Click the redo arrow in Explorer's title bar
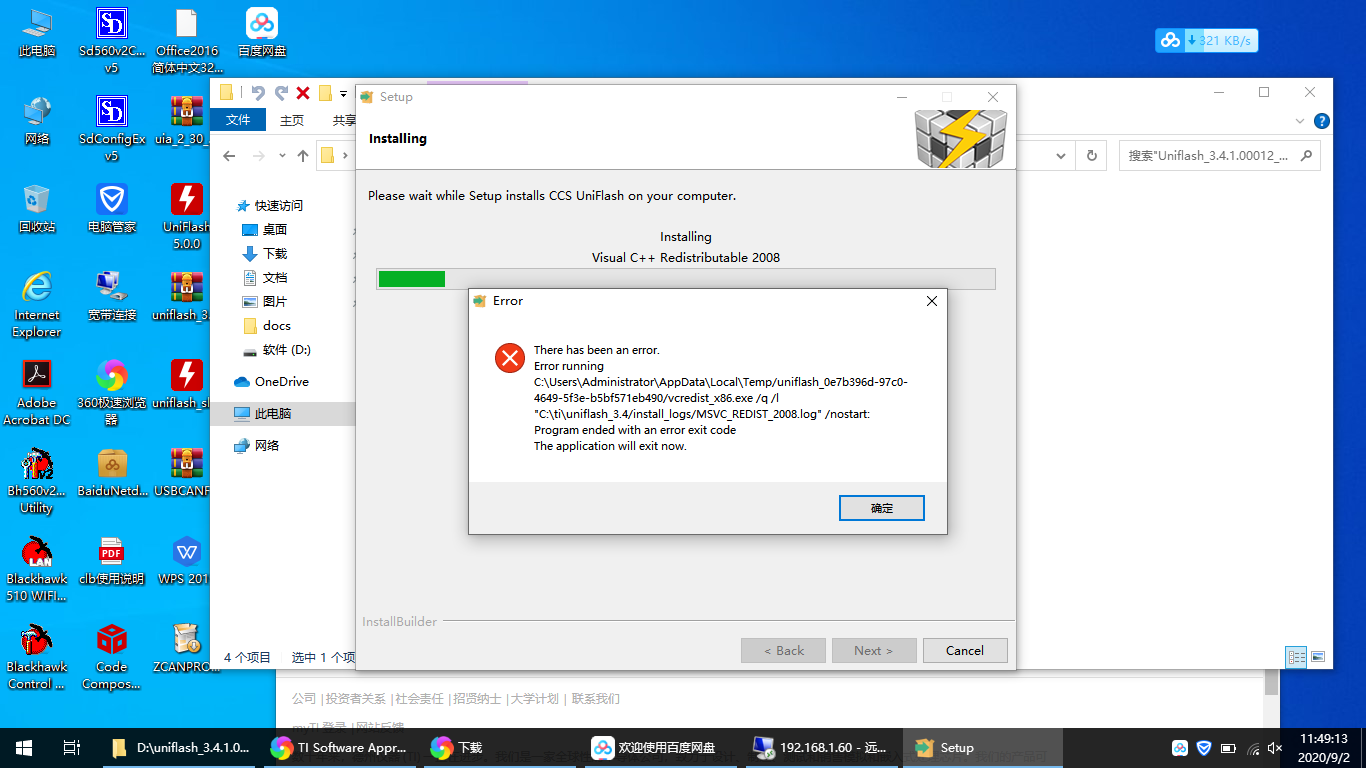This screenshot has width=1366, height=768. point(281,93)
